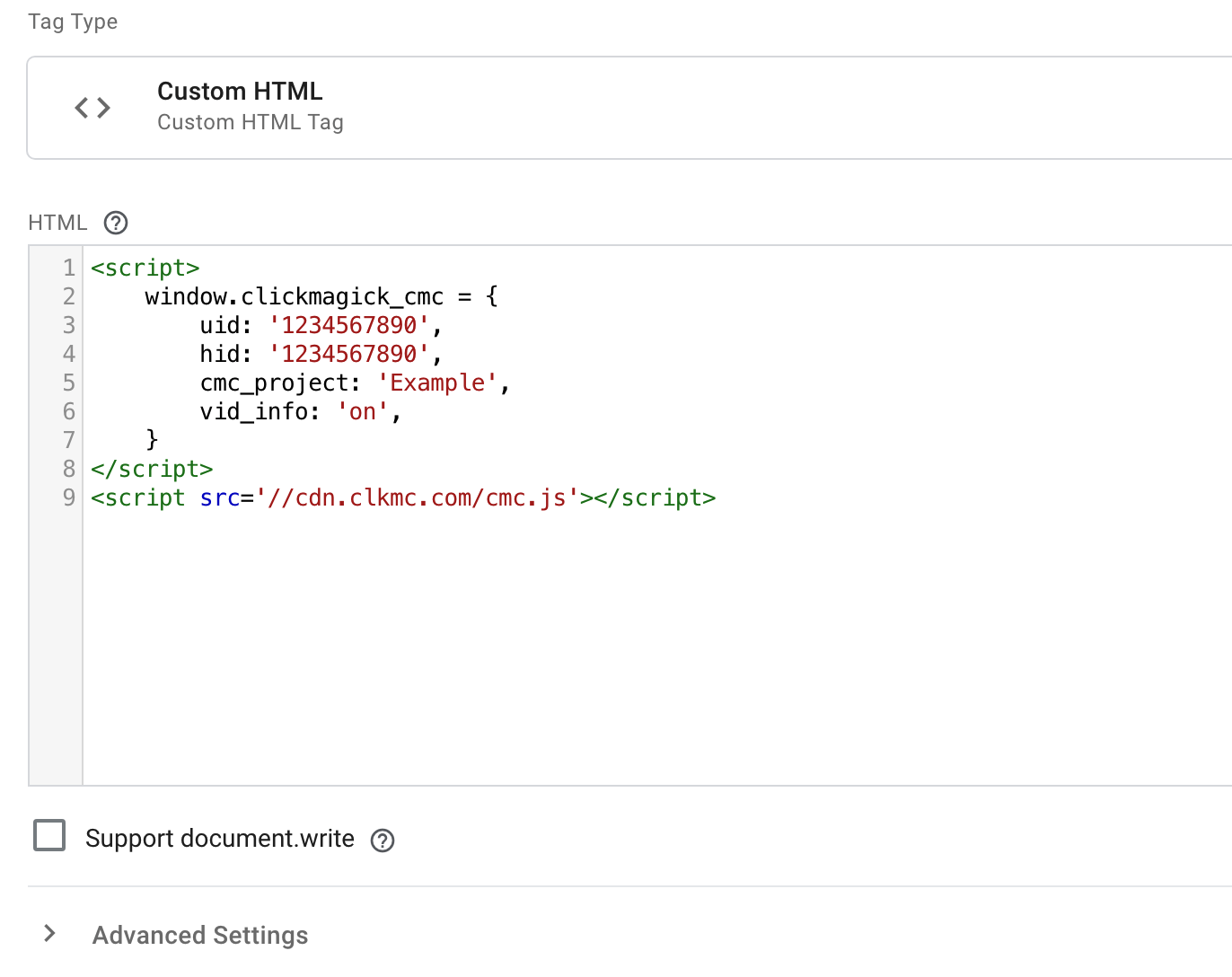
Task: Click the closing script tag on line 8
Action: 152,470
